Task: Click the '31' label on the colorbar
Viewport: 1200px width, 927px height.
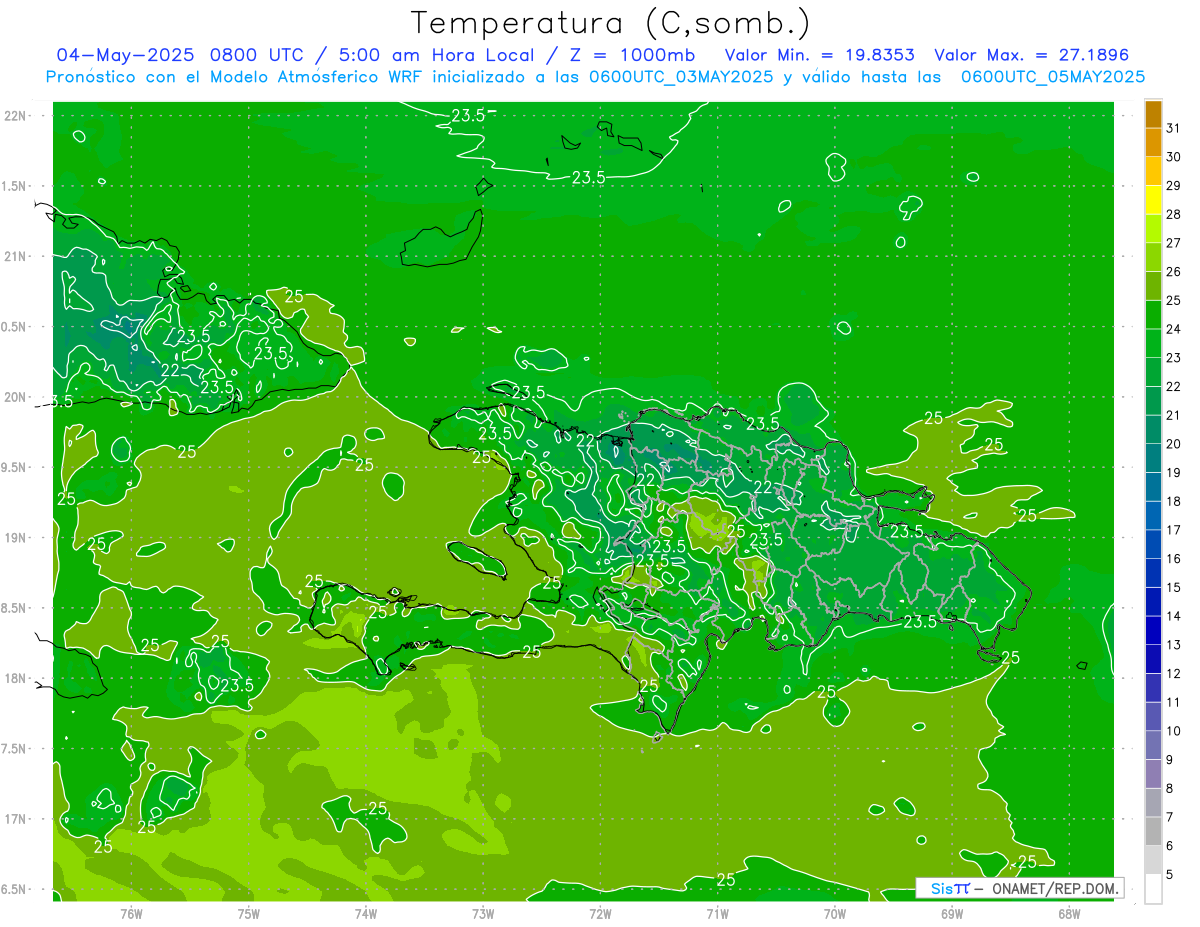Action: click(x=1174, y=128)
